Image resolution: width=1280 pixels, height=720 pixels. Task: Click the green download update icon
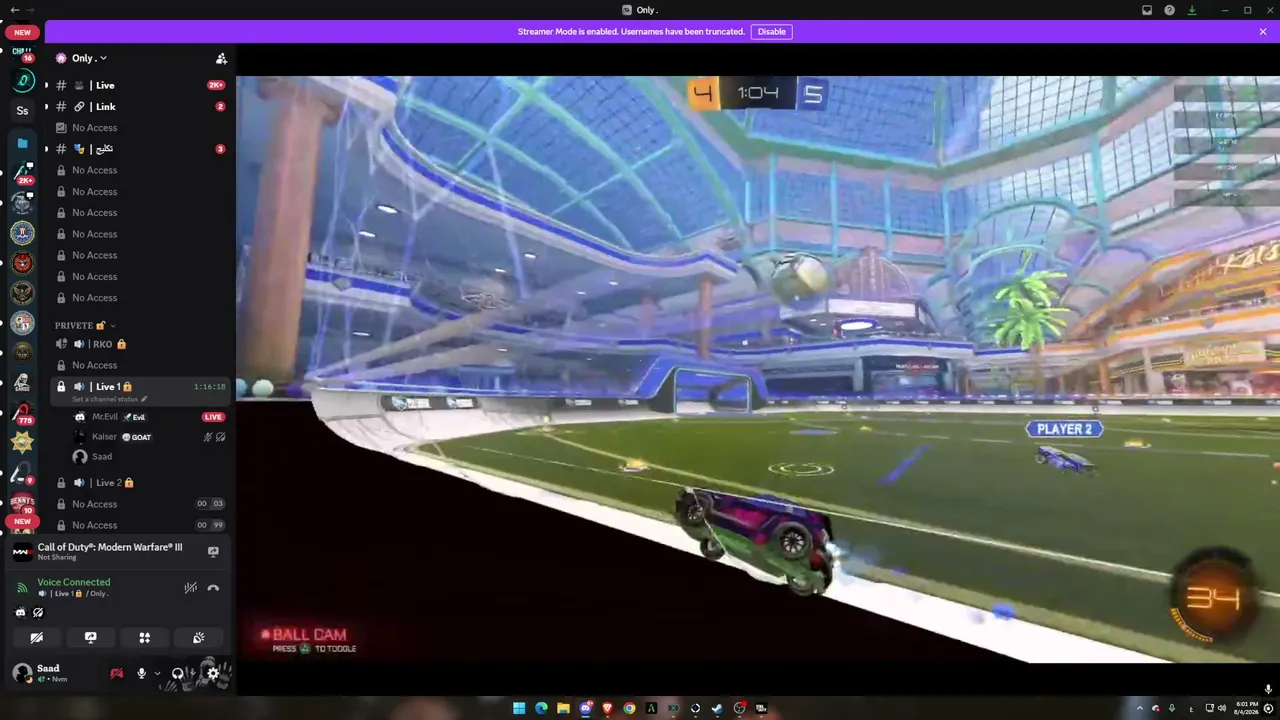pos(1192,10)
